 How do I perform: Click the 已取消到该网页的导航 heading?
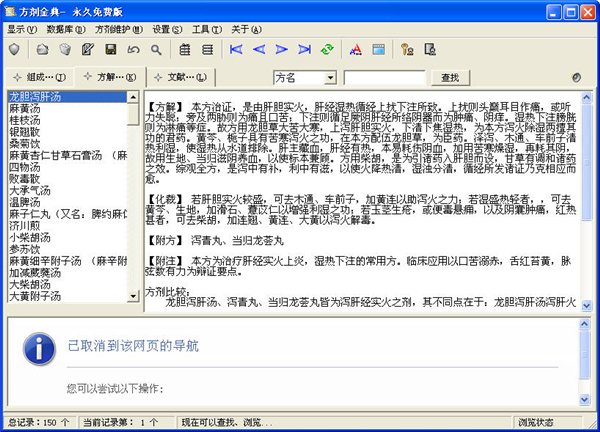tap(133, 346)
